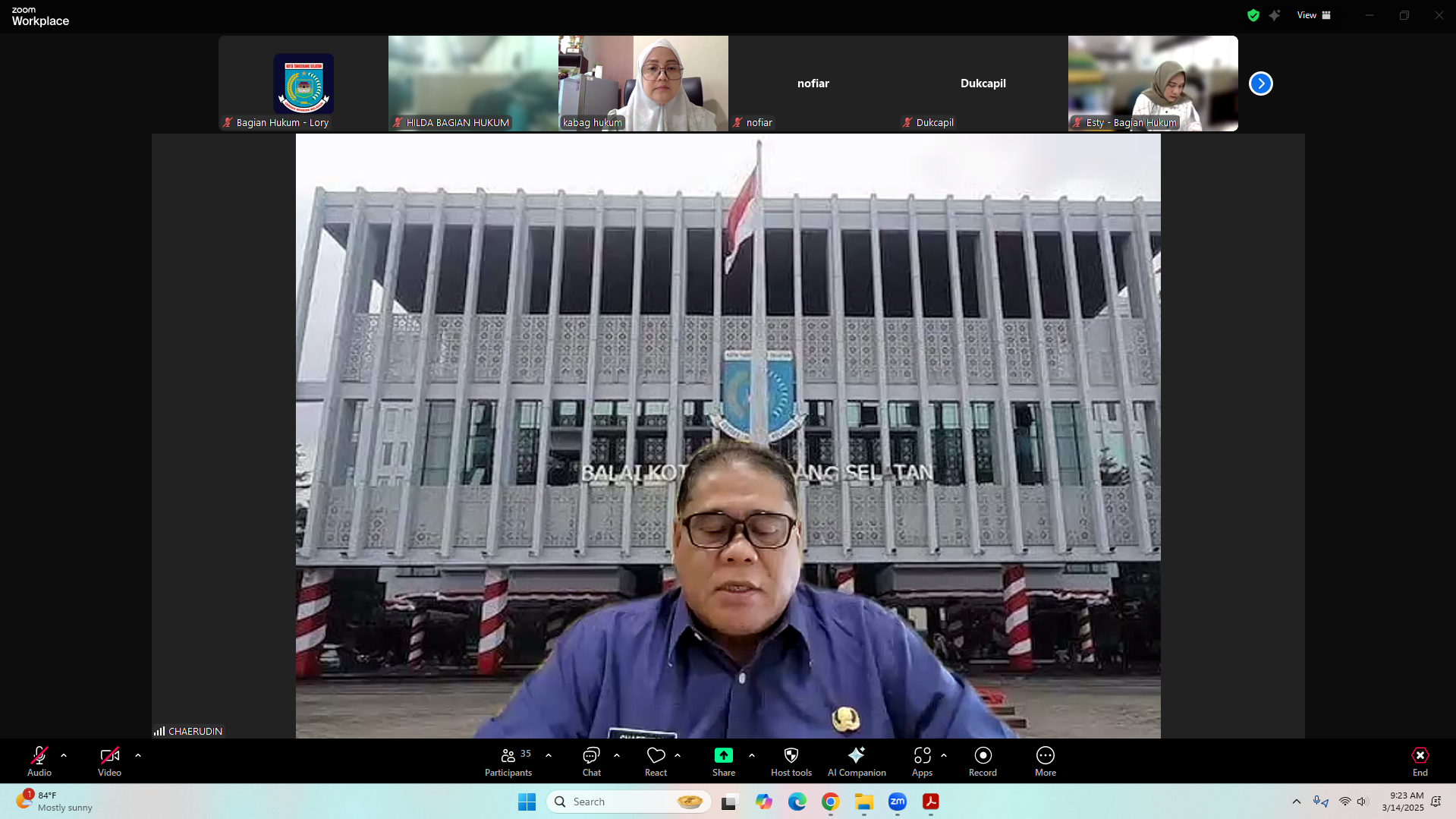Open the Chat panel

pos(592,761)
